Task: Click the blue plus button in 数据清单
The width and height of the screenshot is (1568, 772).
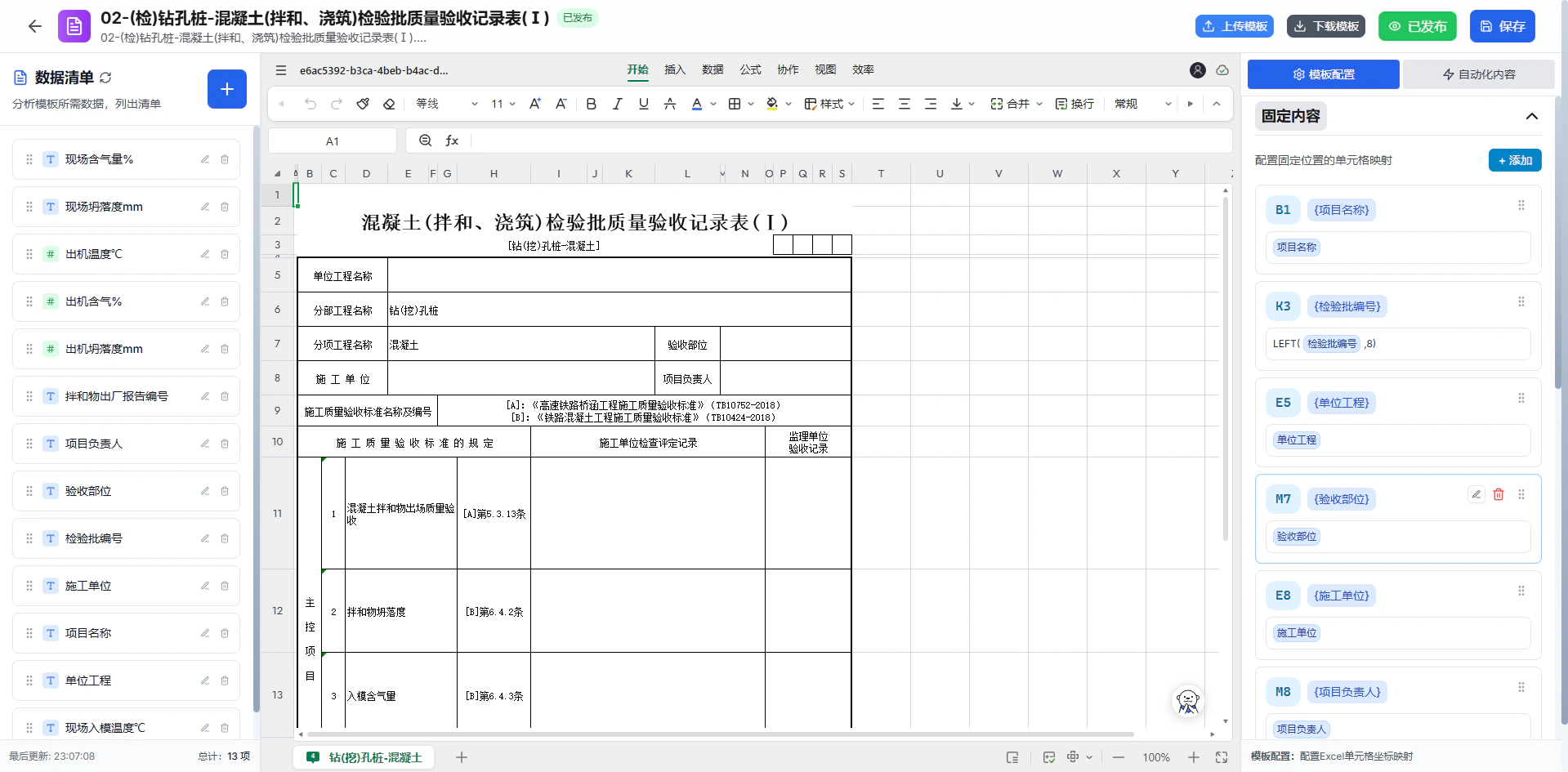Action: tap(227, 89)
